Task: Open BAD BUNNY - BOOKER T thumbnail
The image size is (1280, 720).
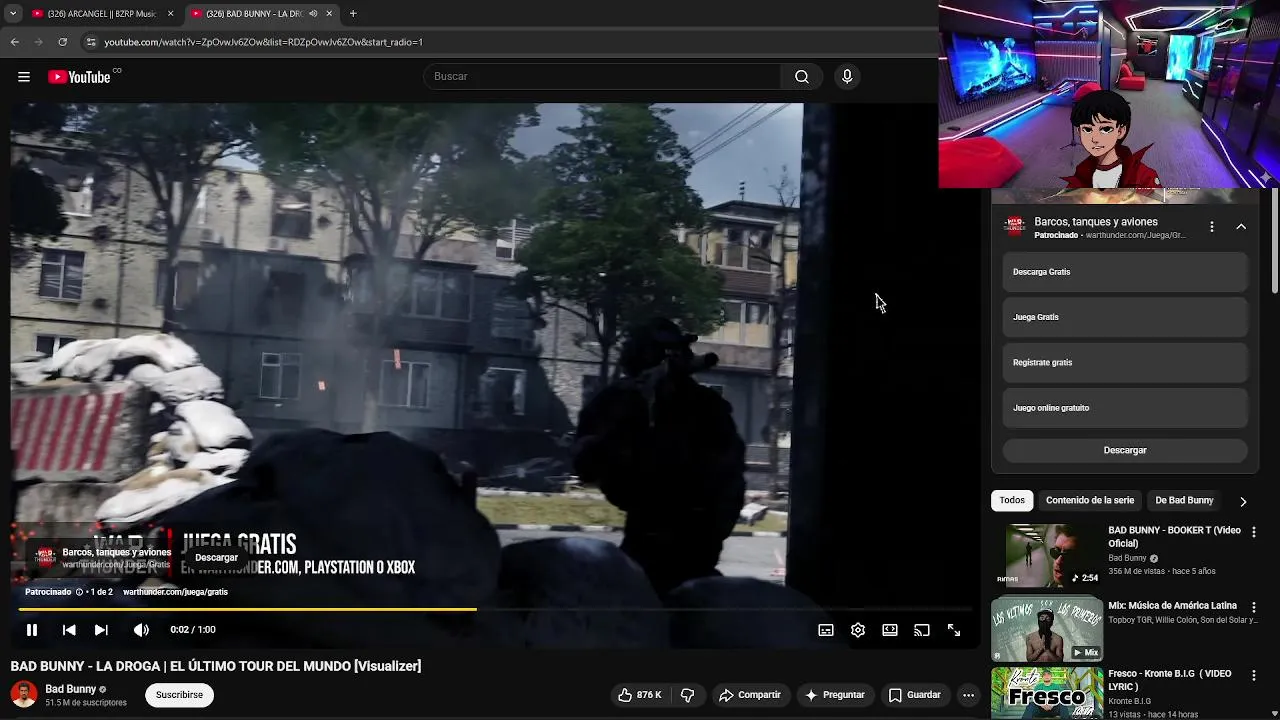Action: [x=1047, y=555]
